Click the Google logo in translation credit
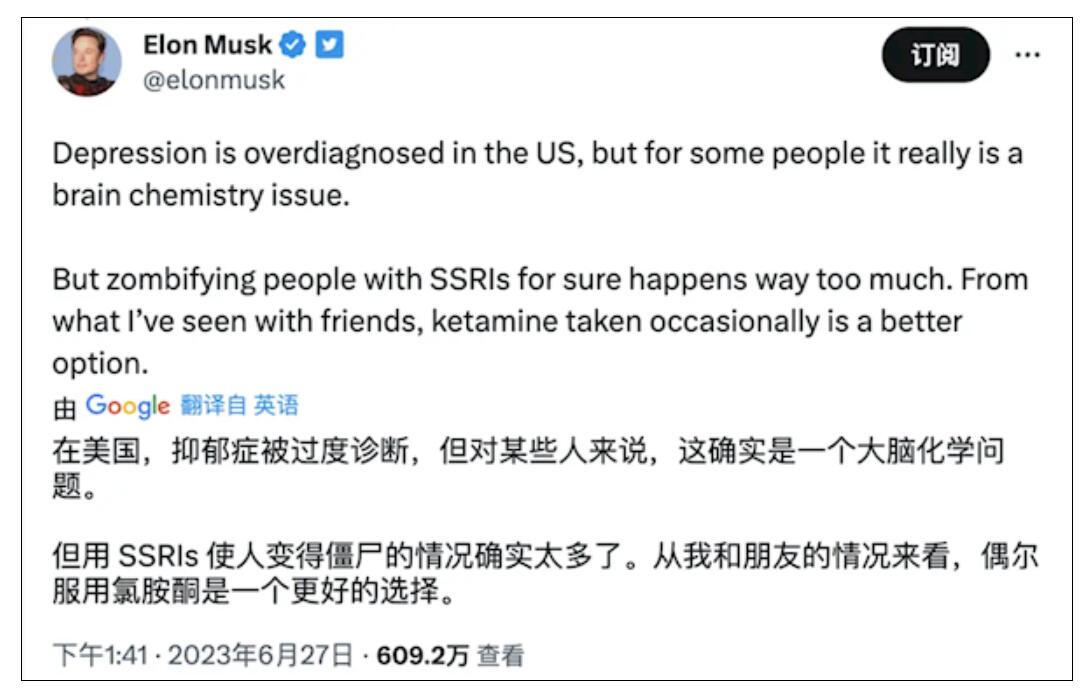Screen dimensions: 1080x694 tap(127, 406)
